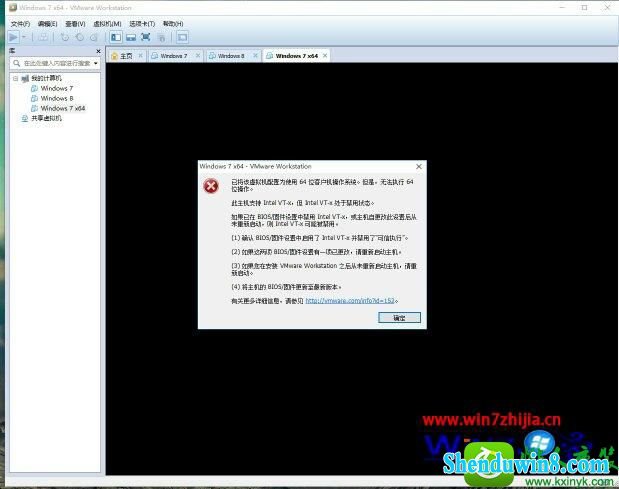Close the 主页 tab
619x489 pixels.
[x=140, y=56]
